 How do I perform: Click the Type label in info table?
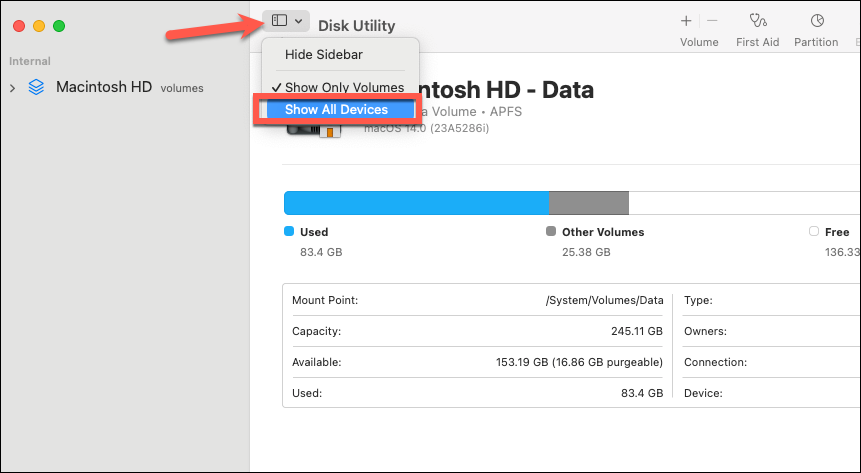point(698,301)
